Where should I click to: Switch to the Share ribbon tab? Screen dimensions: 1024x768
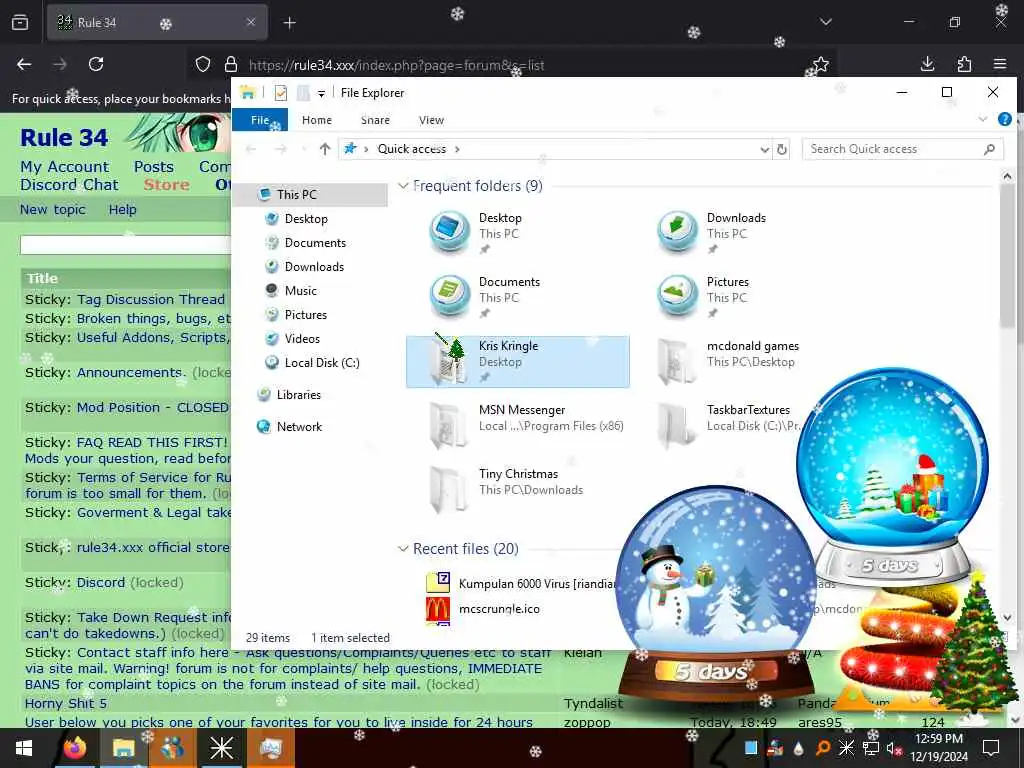click(375, 120)
